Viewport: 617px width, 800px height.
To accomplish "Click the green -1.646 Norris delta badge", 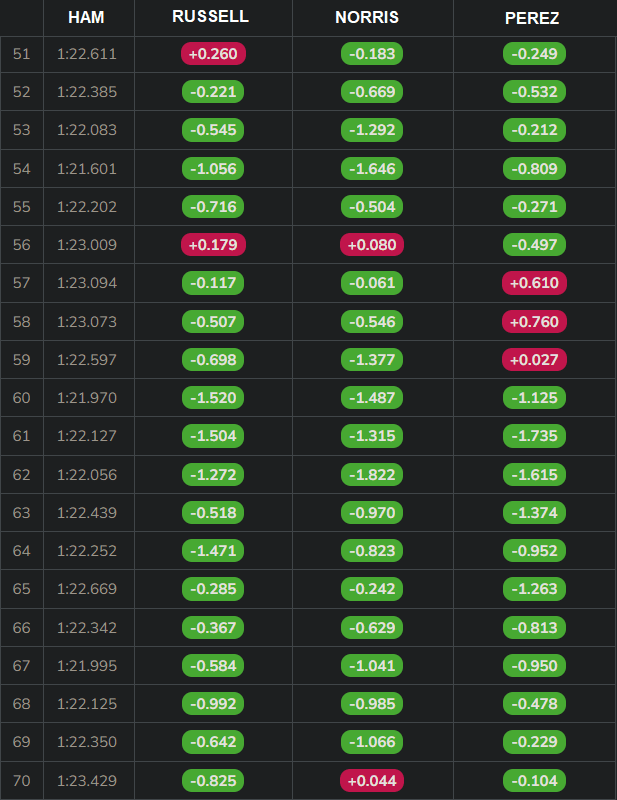I will coord(372,169).
